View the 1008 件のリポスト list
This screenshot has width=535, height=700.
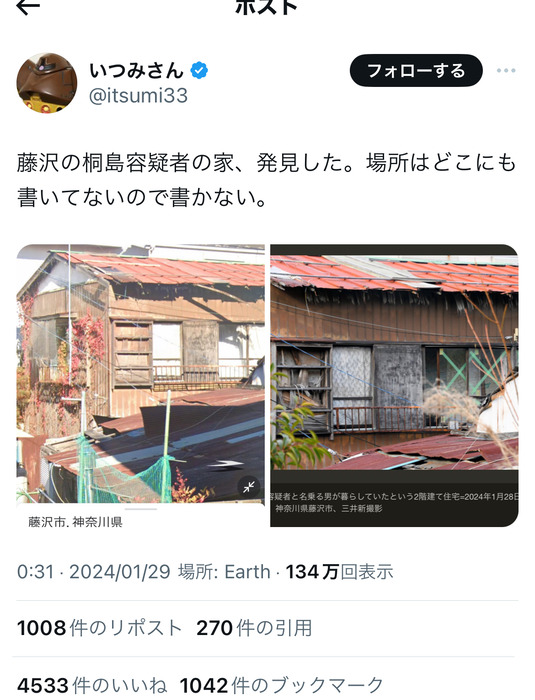click(x=99, y=628)
